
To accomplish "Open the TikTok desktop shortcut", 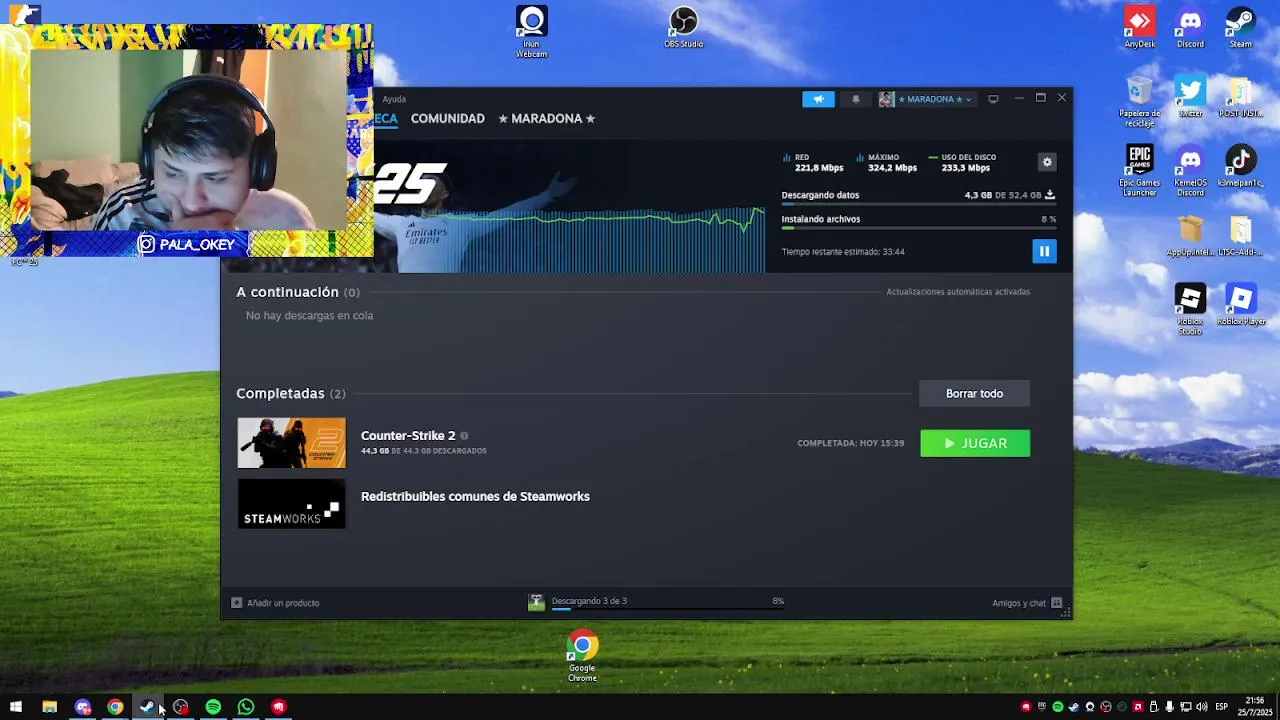I will tap(1241, 167).
